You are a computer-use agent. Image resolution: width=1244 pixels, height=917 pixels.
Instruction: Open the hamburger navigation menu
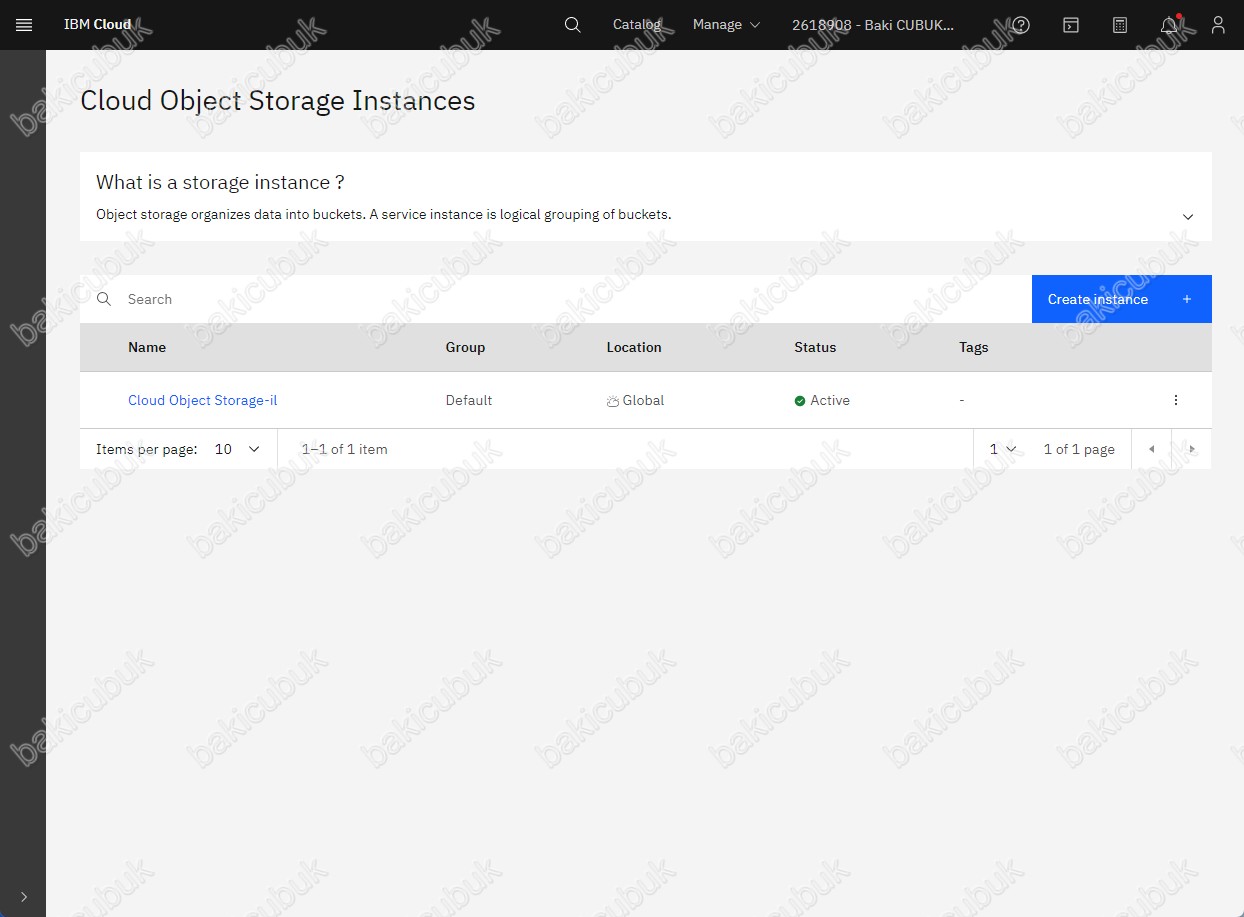(x=24, y=25)
